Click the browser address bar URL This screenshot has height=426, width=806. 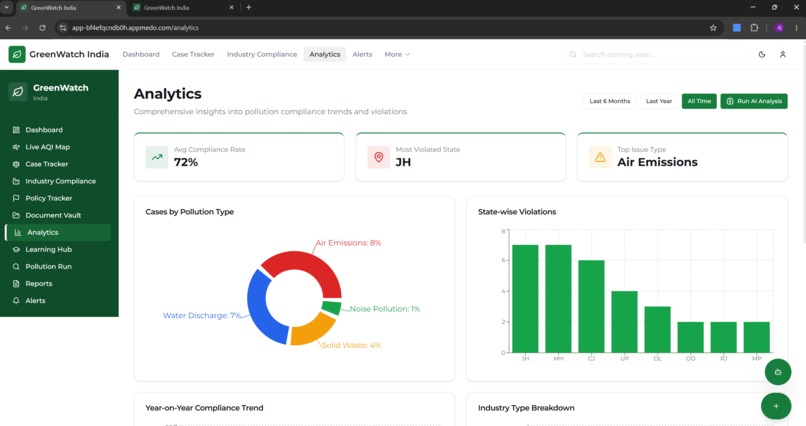pyautogui.click(x=135, y=28)
